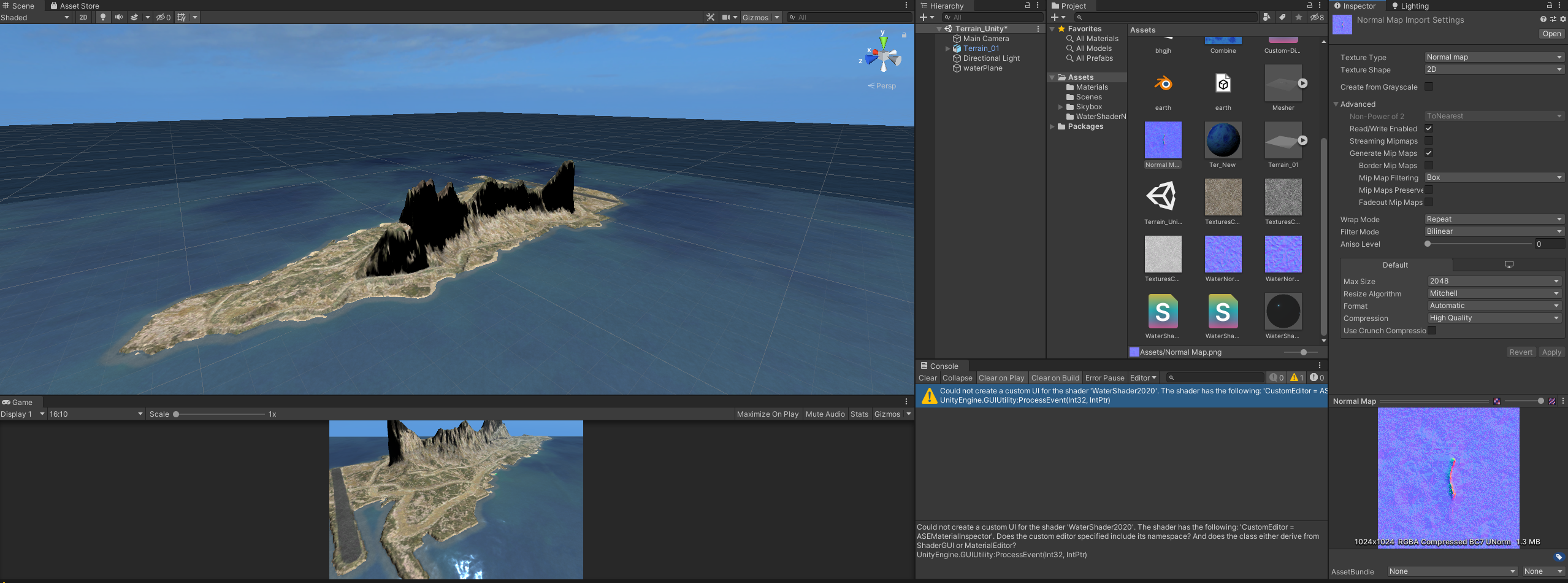The width and height of the screenshot is (1568, 583).
Task: Toggle Maximize On Play button
Action: pos(768,414)
